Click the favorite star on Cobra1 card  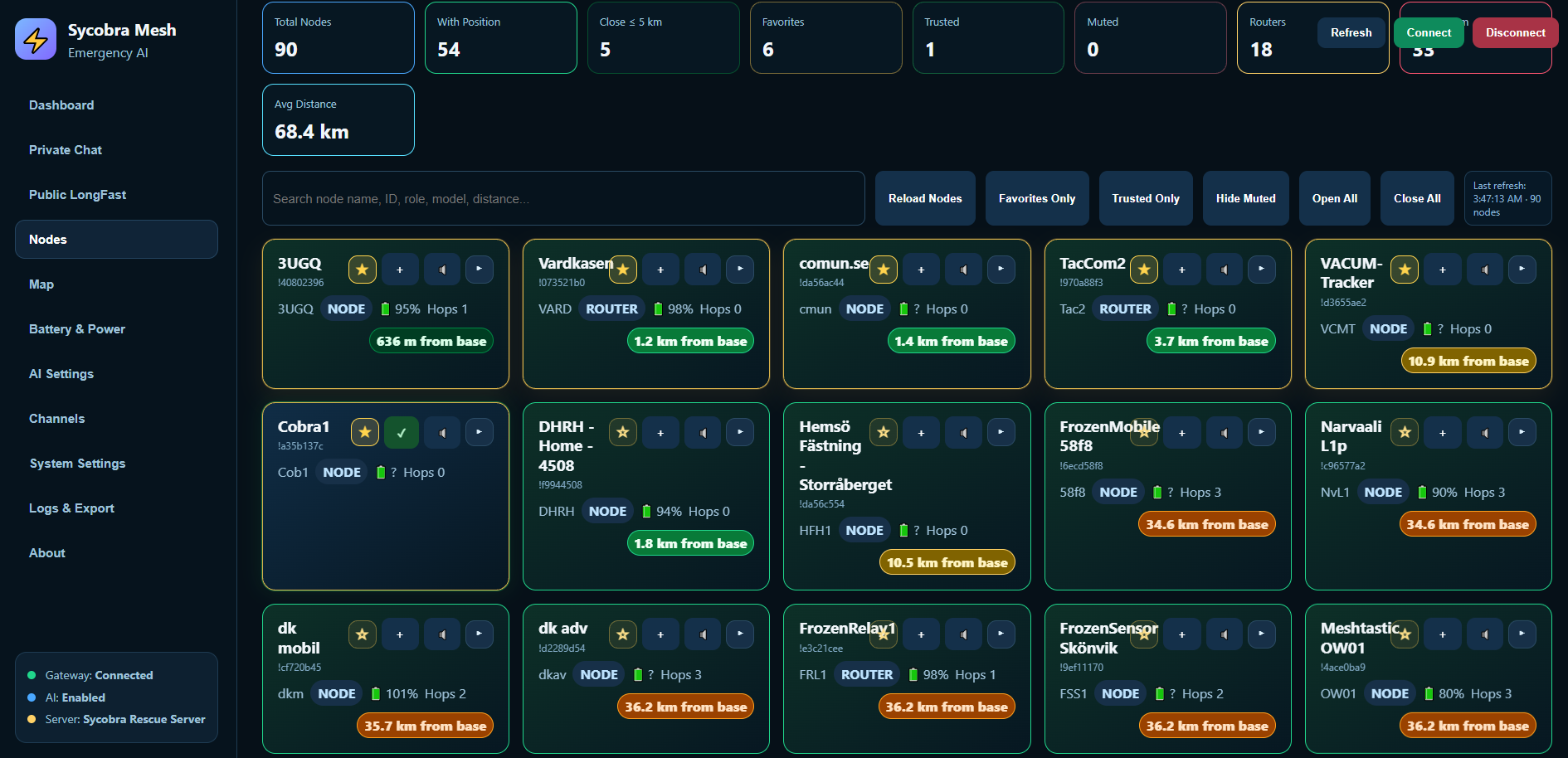(x=365, y=432)
